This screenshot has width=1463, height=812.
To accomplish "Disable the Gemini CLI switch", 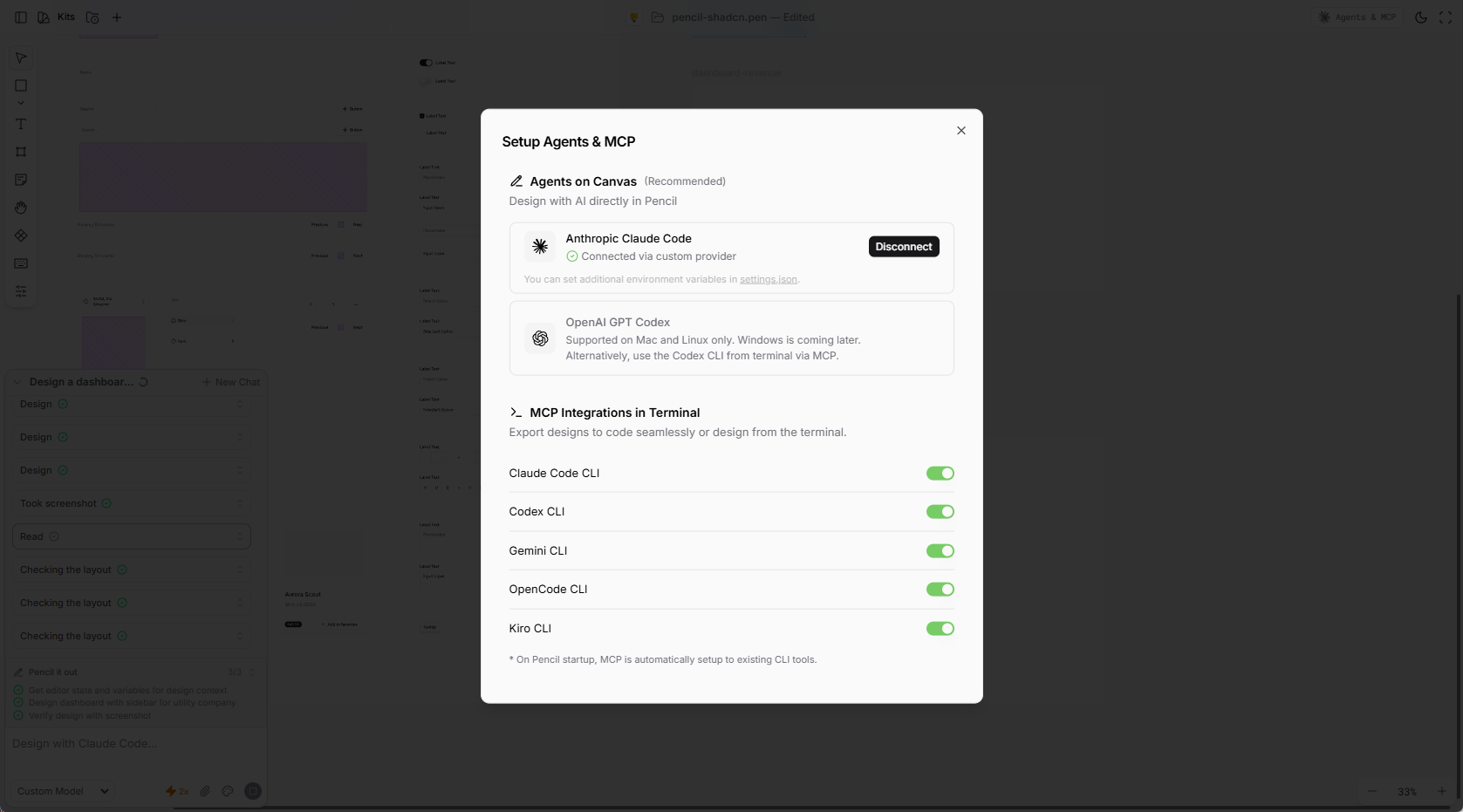I will click(x=940, y=551).
